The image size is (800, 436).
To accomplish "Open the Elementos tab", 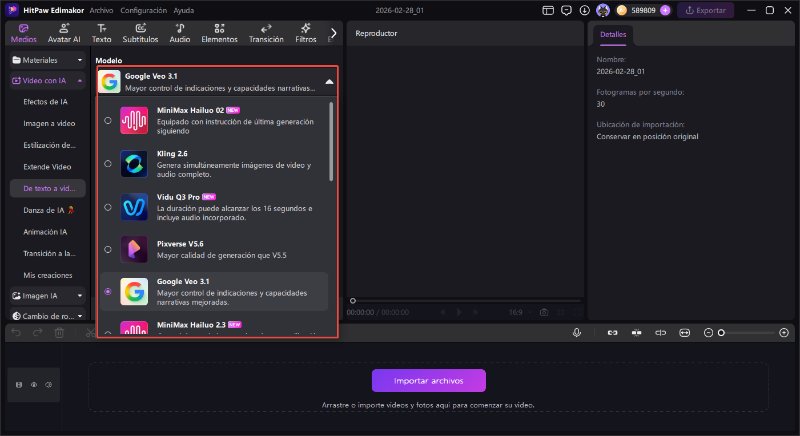I will (219, 33).
